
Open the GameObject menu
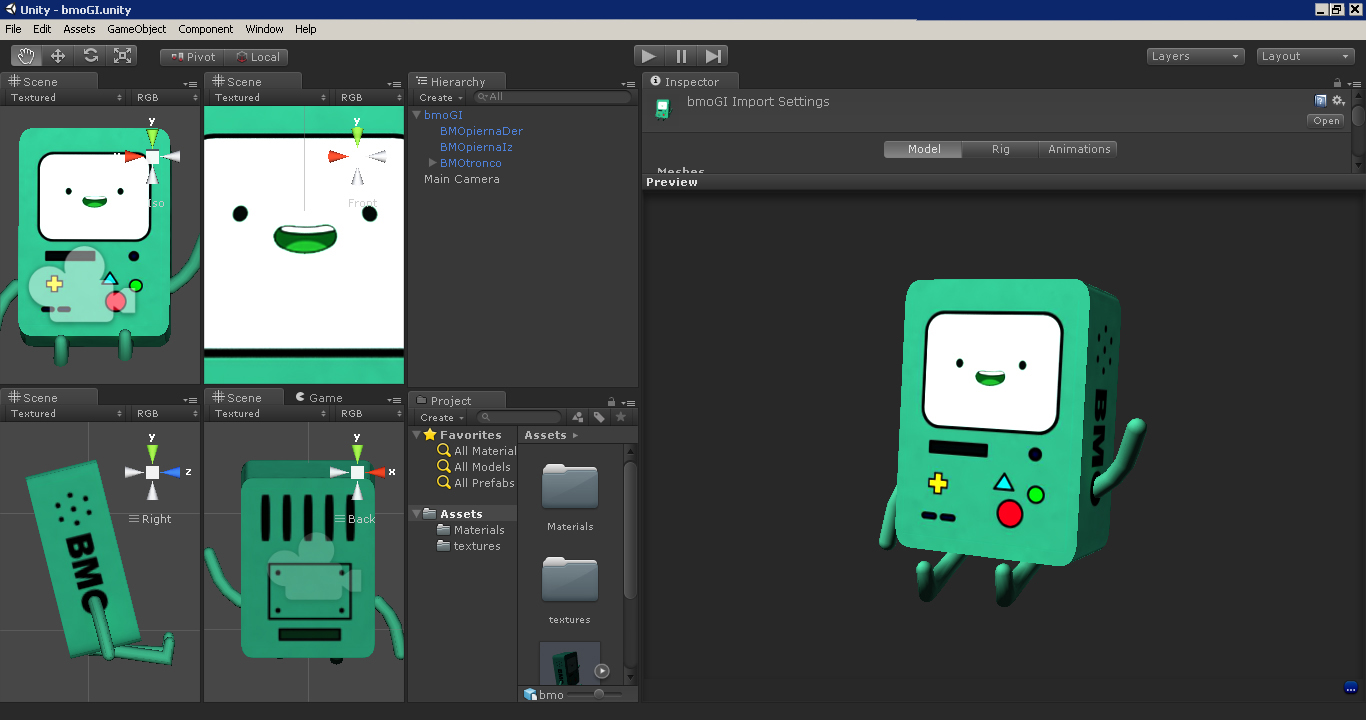click(x=137, y=29)
